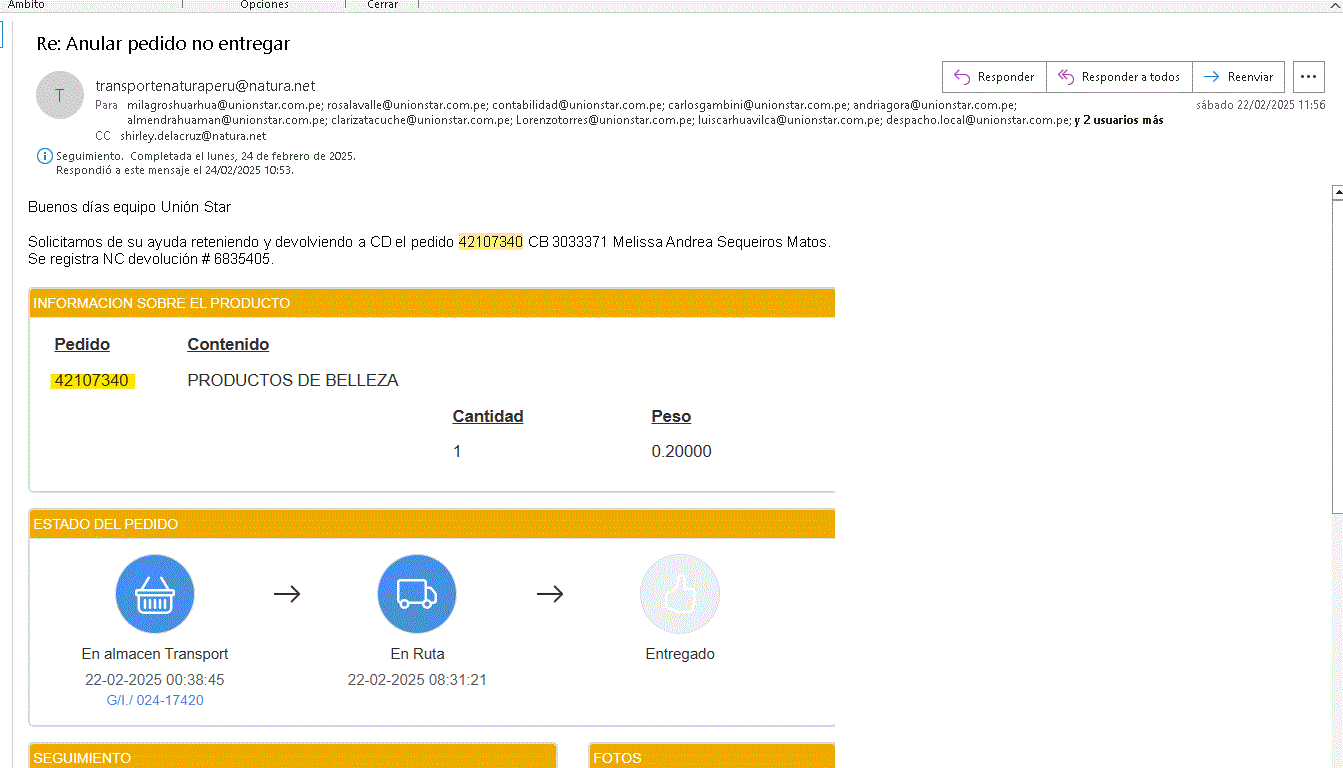The height and width of the screenshot is (768, 1343).
Task: Click the scrollbar up arrow
Action: [x=1337, y=191]
